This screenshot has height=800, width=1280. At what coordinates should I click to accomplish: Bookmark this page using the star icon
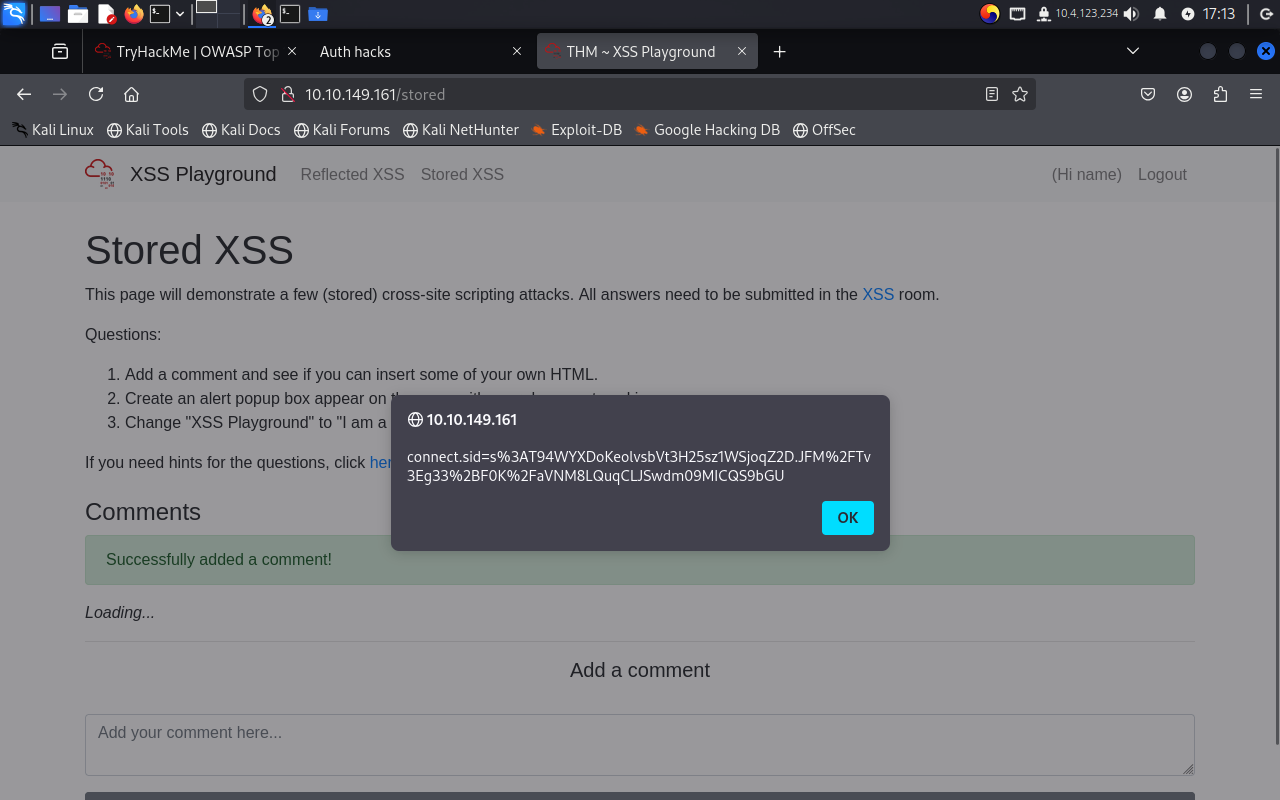tap(1019, 94)
